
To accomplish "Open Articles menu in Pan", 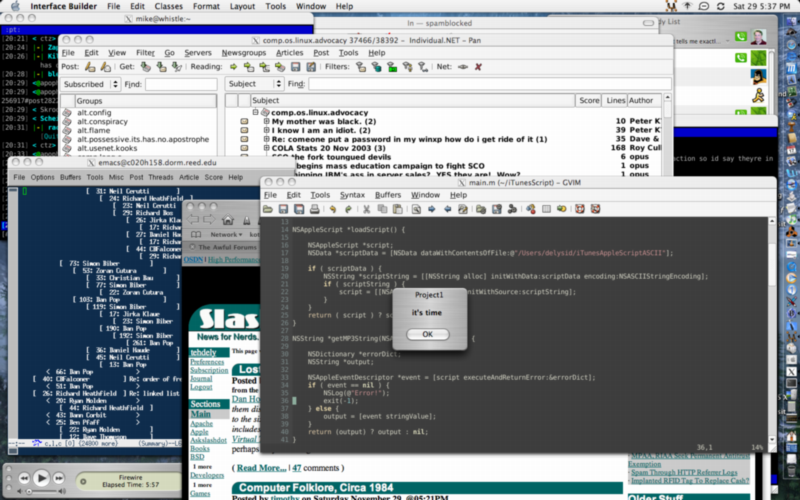I will (289, 53).
